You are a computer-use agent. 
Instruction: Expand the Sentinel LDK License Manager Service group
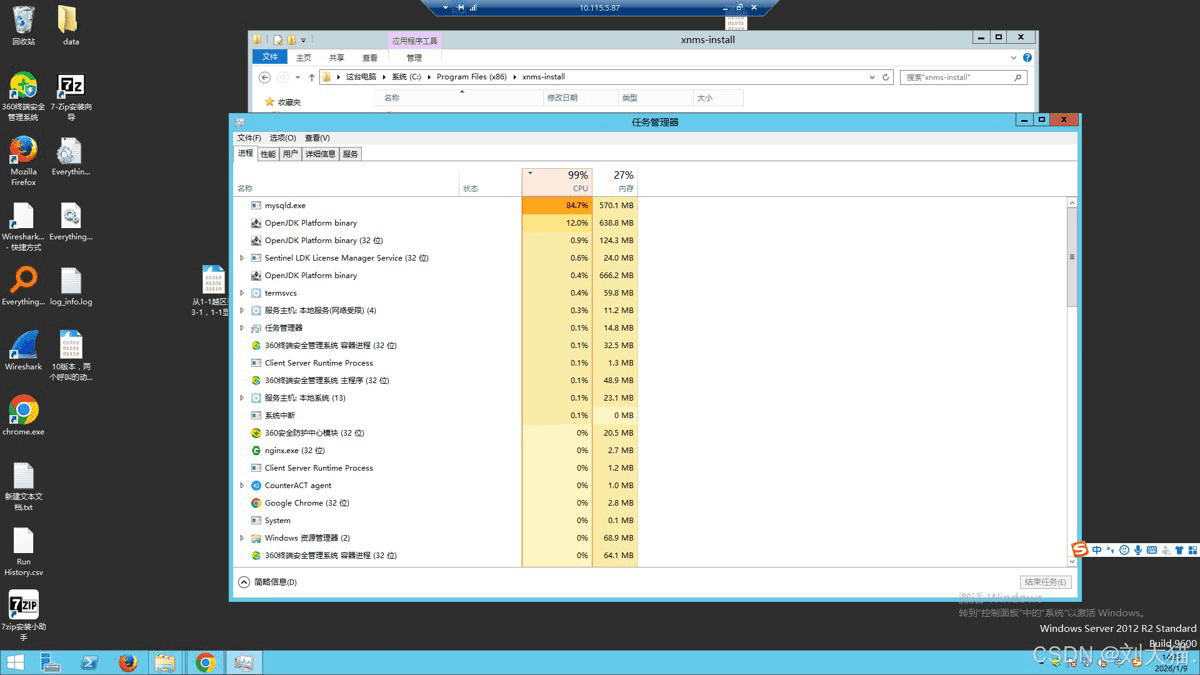(242, 258)
